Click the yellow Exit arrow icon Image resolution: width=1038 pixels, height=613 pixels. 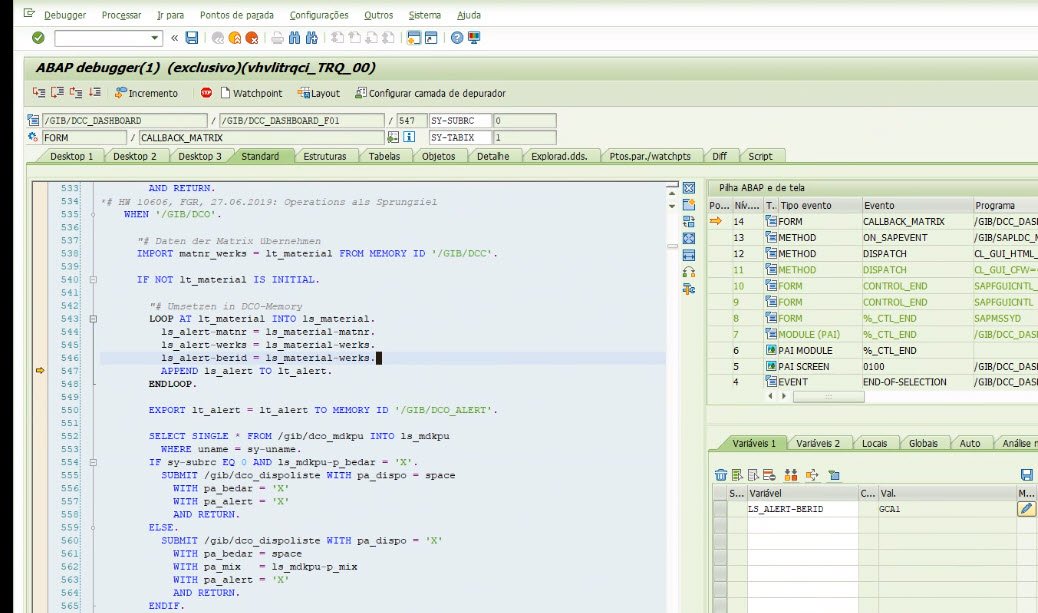[234, 38]
